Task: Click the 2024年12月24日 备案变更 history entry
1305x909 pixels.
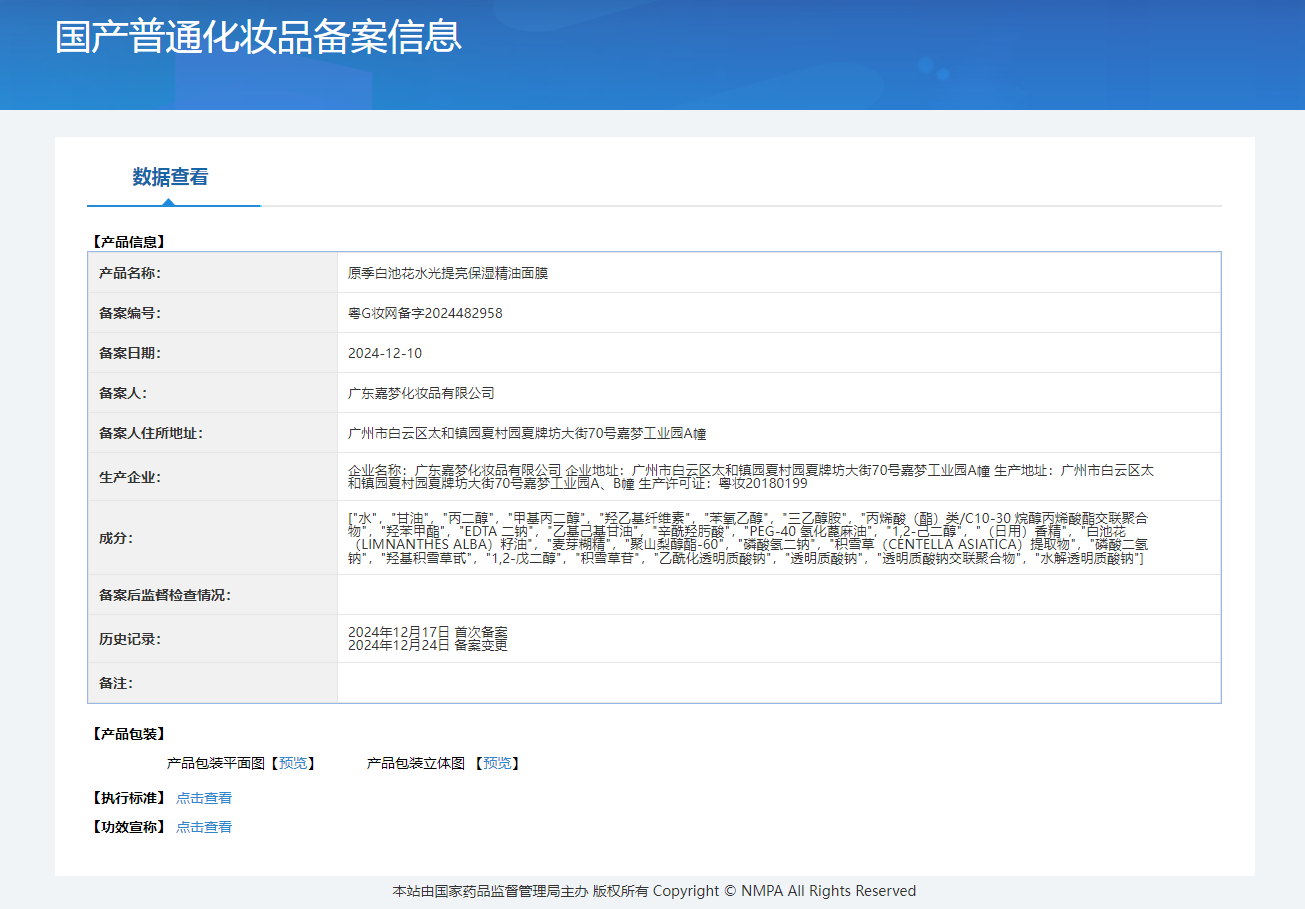Action: [x=427, y=646]
